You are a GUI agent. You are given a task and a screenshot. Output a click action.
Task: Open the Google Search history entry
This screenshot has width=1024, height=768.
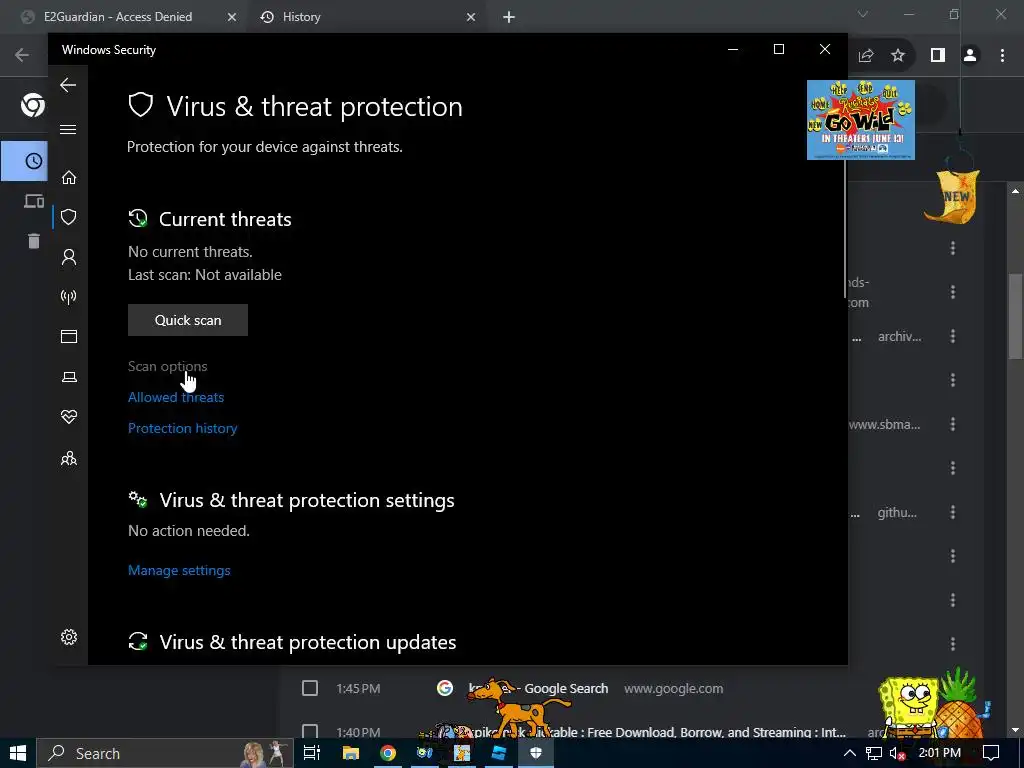(x=538, y=688)
